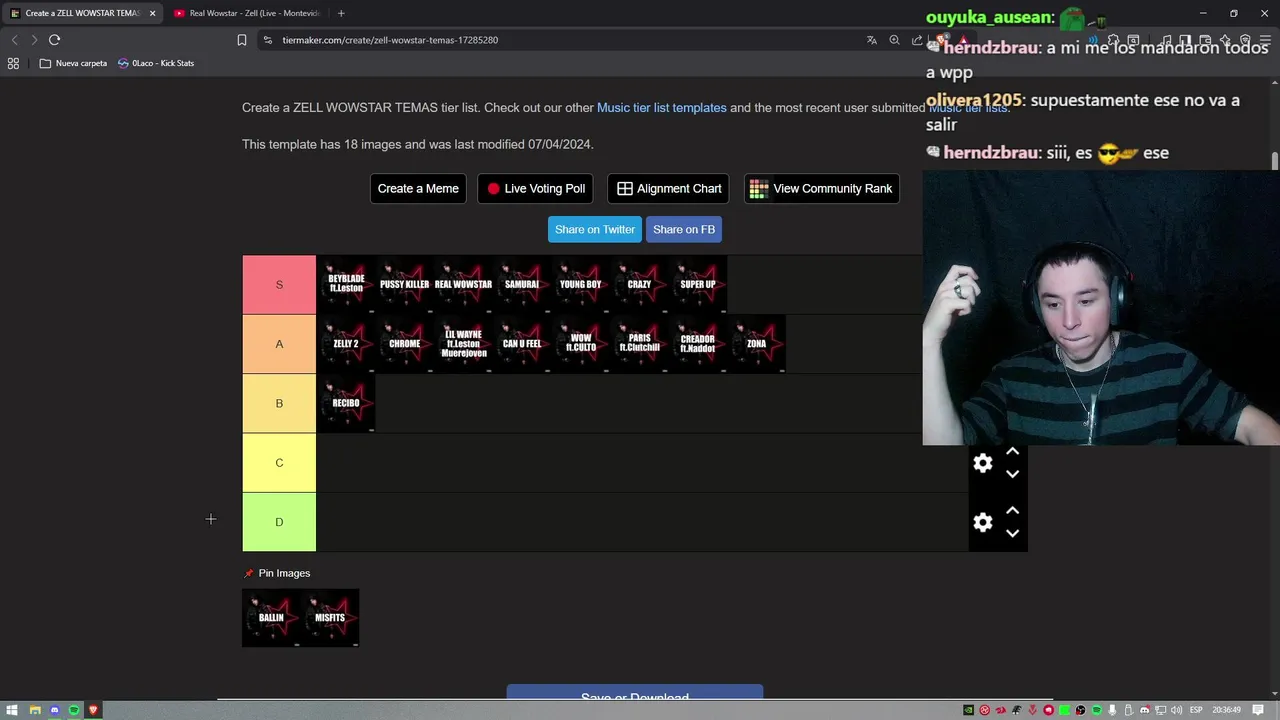Viewport: 1280px width, 720px height.
Task: Select LIL WAYNE ft.Leston tile
Action: click(463, 344)
